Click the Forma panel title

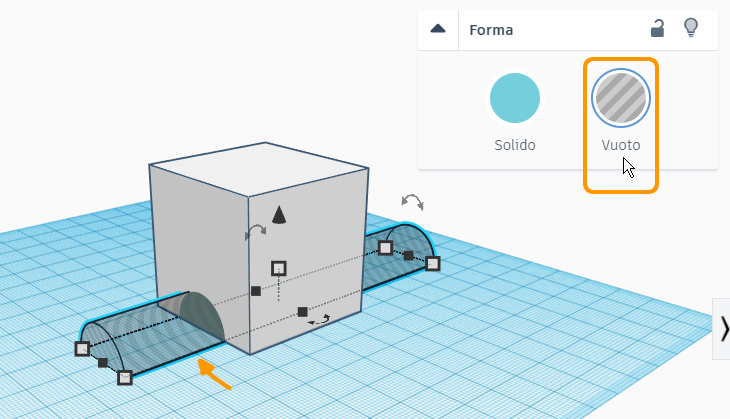point(491,30)
